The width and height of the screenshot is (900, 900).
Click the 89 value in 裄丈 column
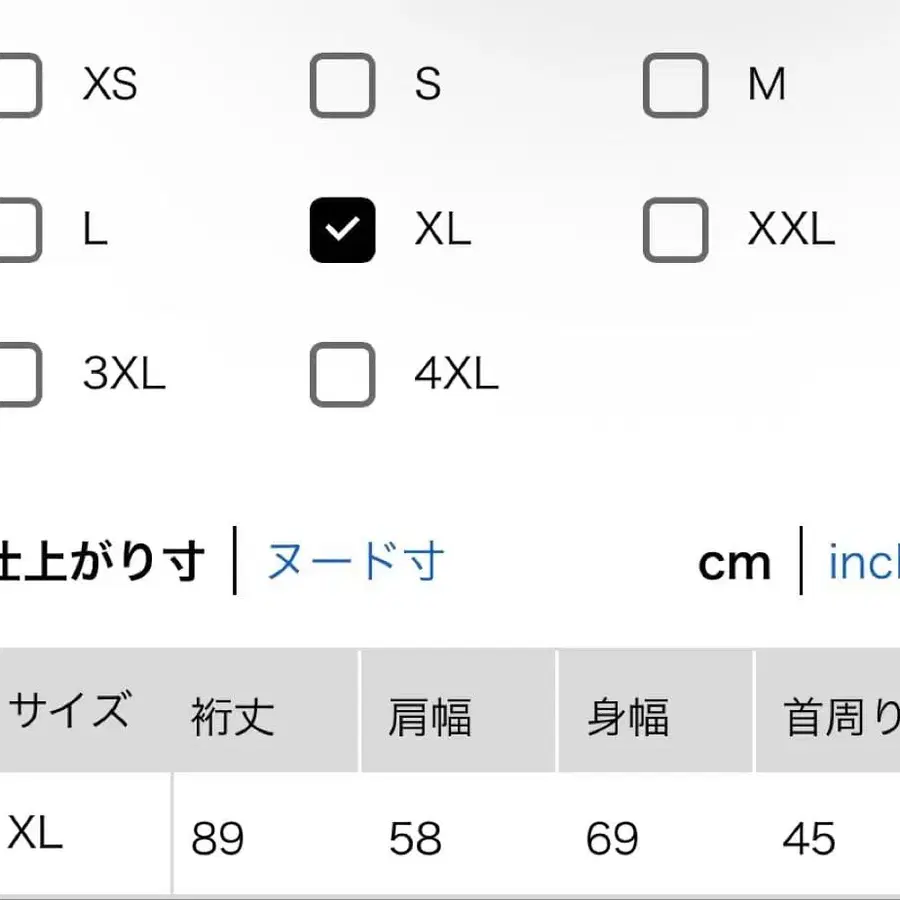pos(217,838)
